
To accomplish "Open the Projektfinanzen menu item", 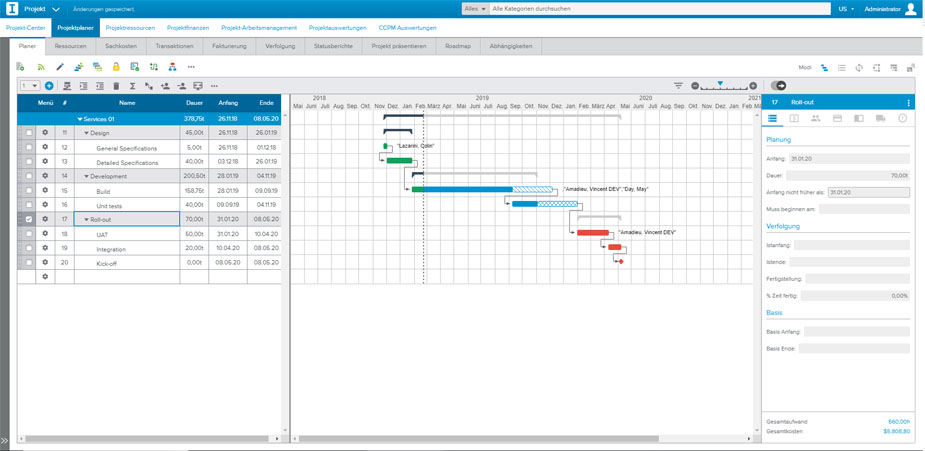I will pos(188,28).
